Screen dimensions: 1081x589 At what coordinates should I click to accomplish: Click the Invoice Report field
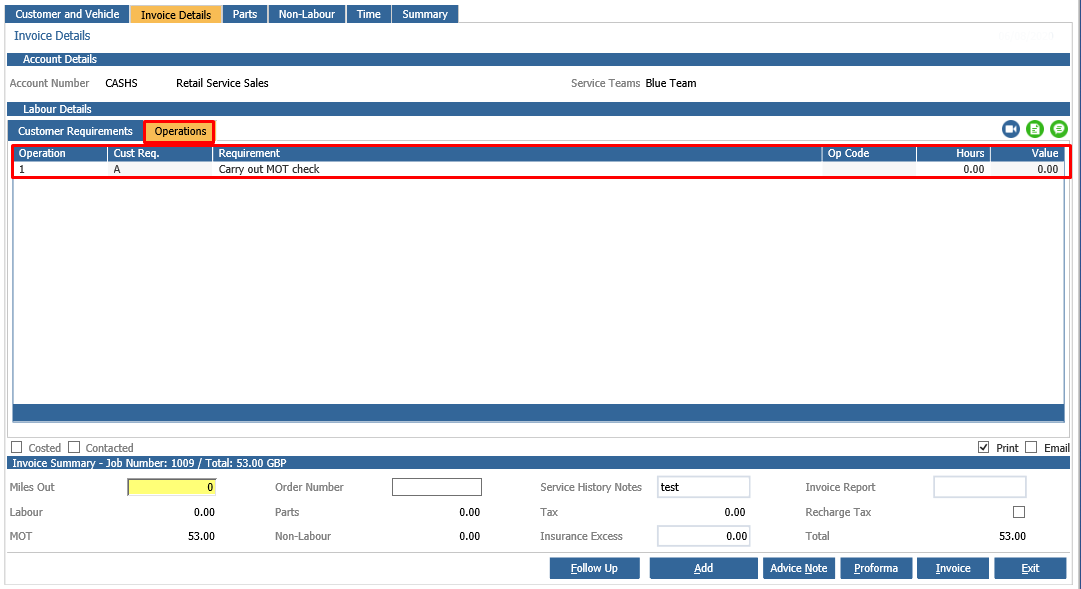pyautogui.click(x=980, y=487)
